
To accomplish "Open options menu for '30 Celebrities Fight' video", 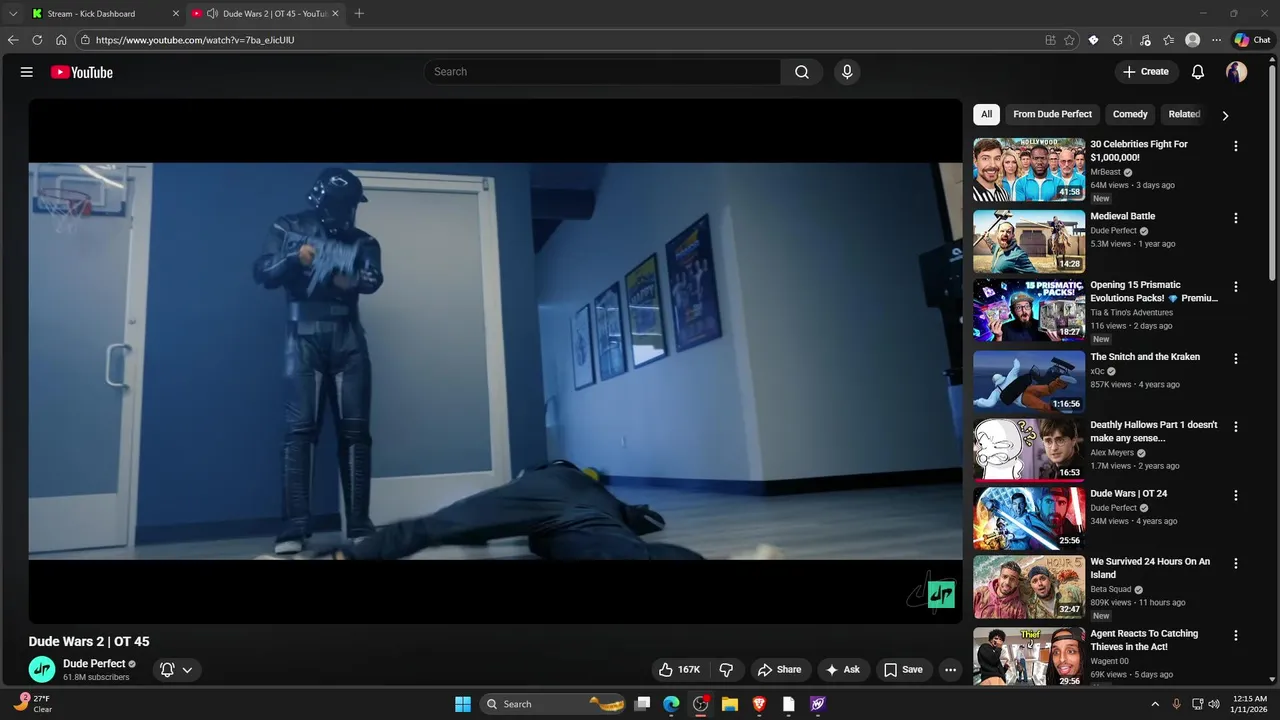I will click(1236, 146).
